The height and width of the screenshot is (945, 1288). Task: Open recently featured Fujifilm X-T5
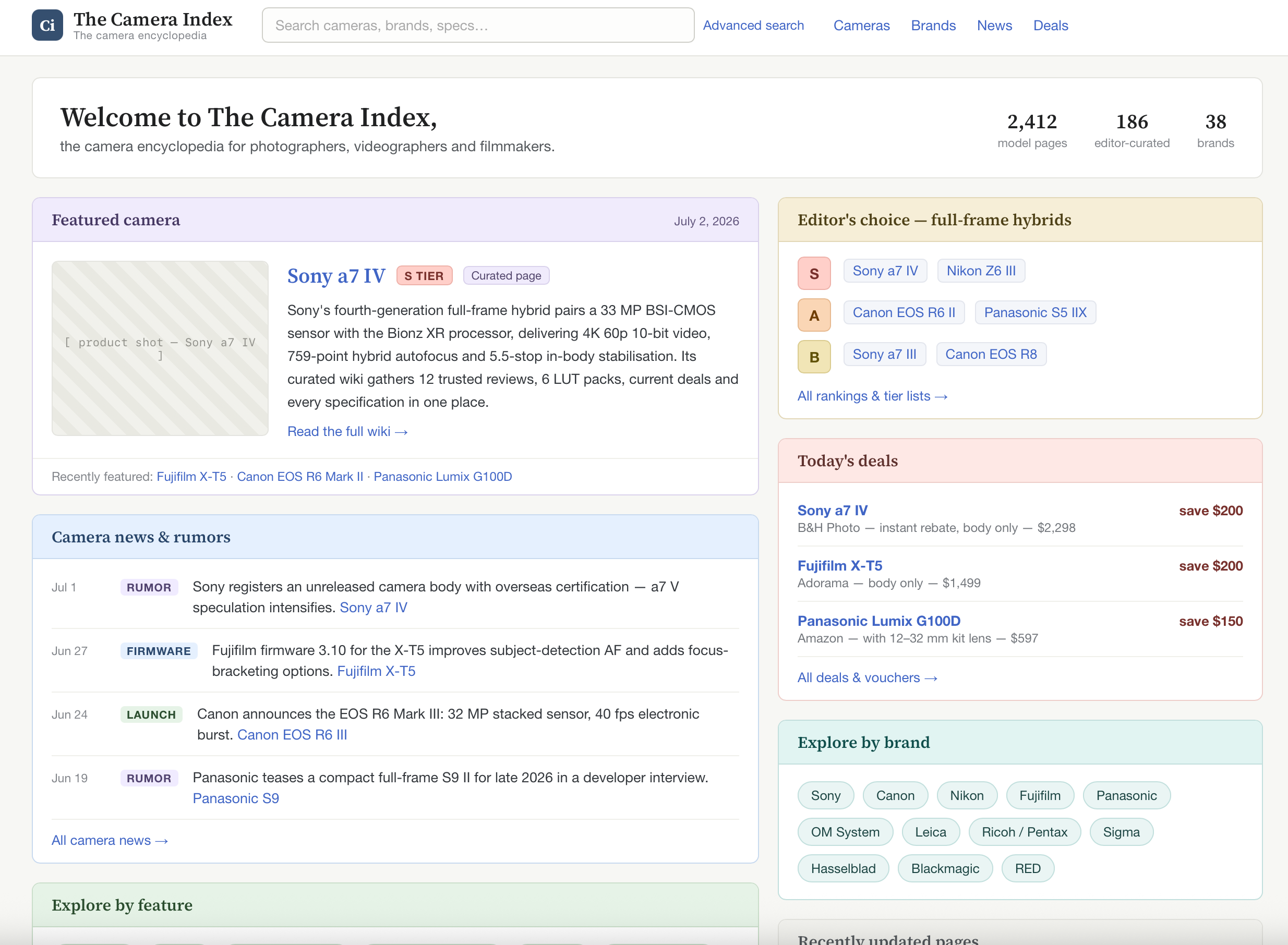coord(191,477)
